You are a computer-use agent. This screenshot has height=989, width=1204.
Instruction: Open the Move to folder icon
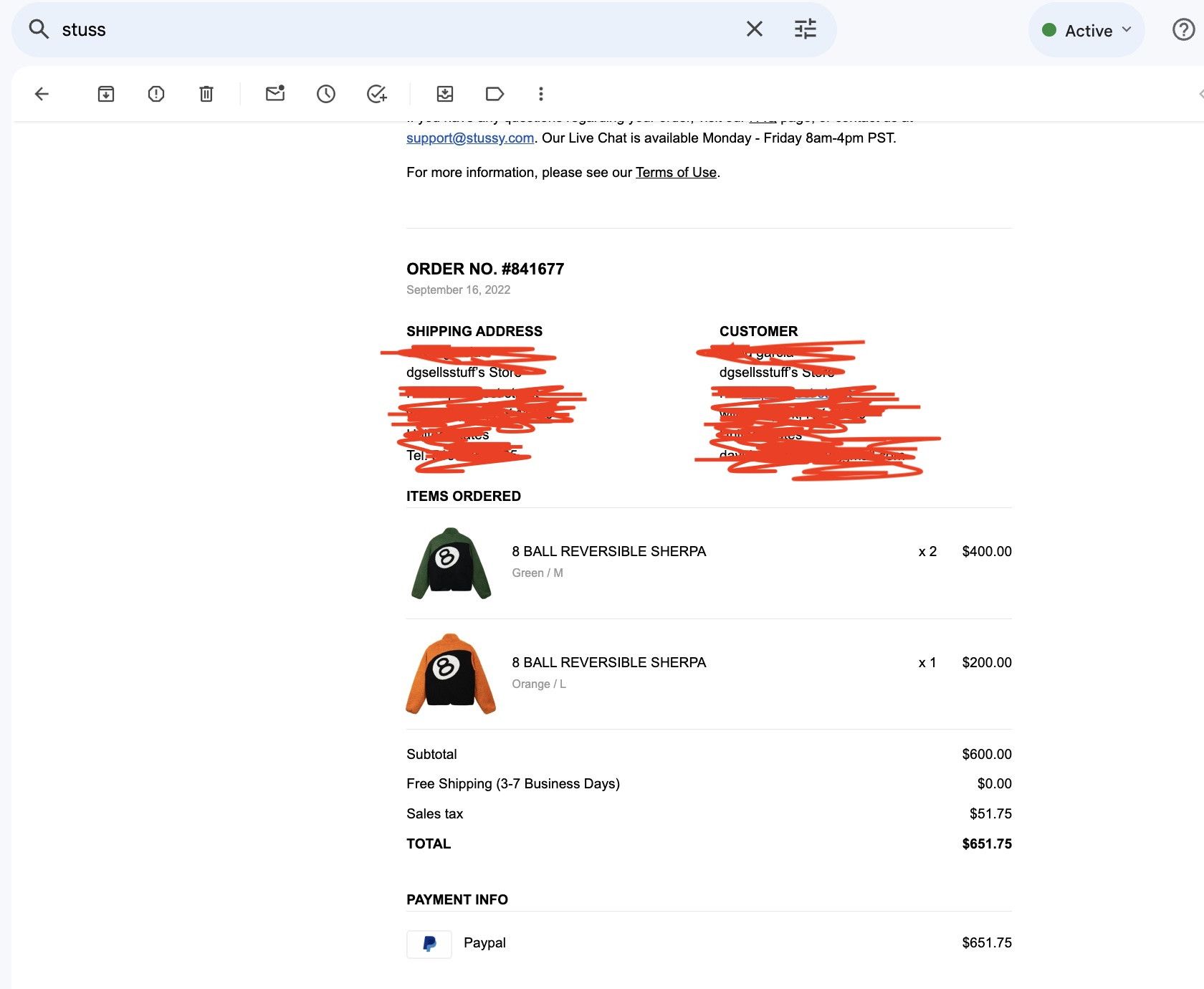(445, 94)
